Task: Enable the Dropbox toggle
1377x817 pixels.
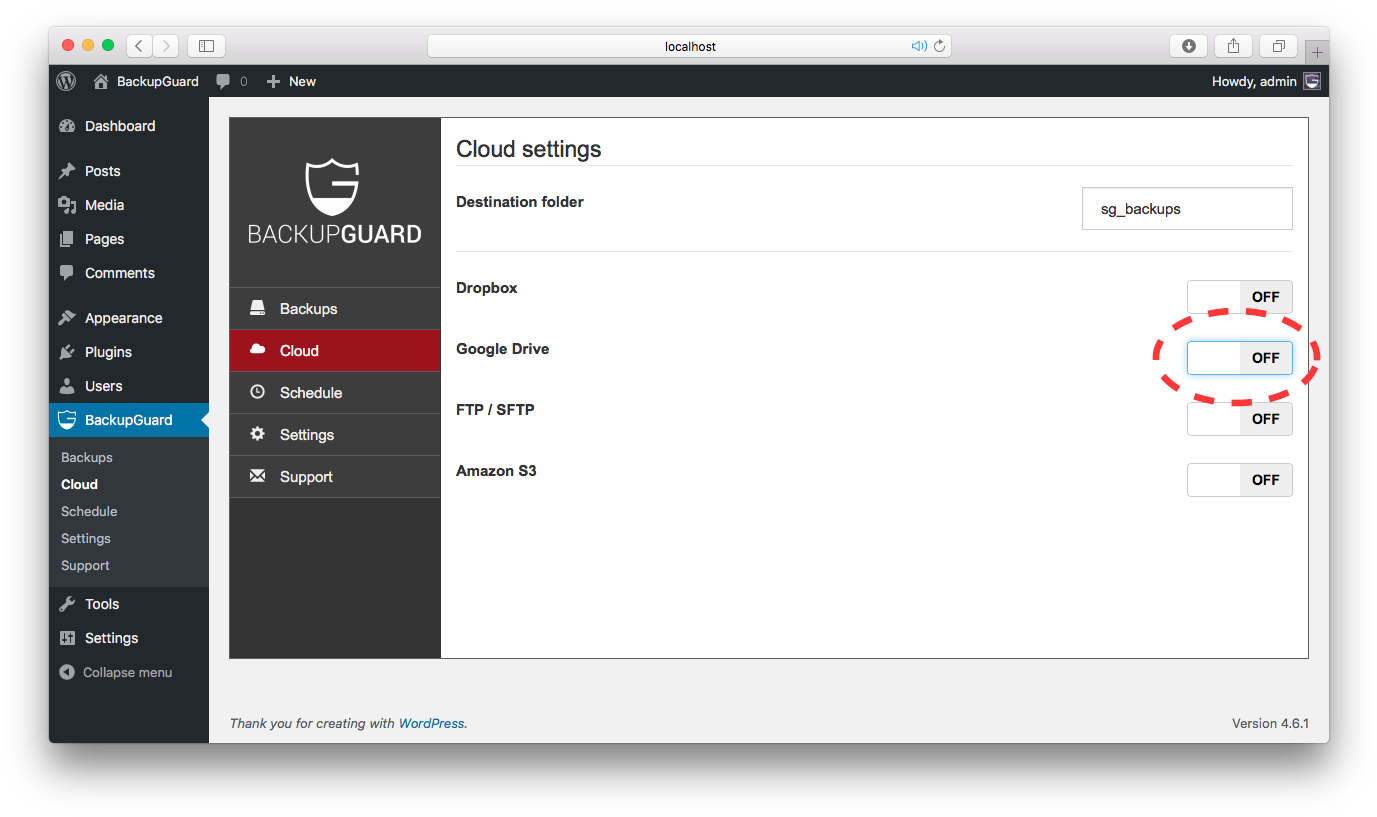Action: (1240, 297)
